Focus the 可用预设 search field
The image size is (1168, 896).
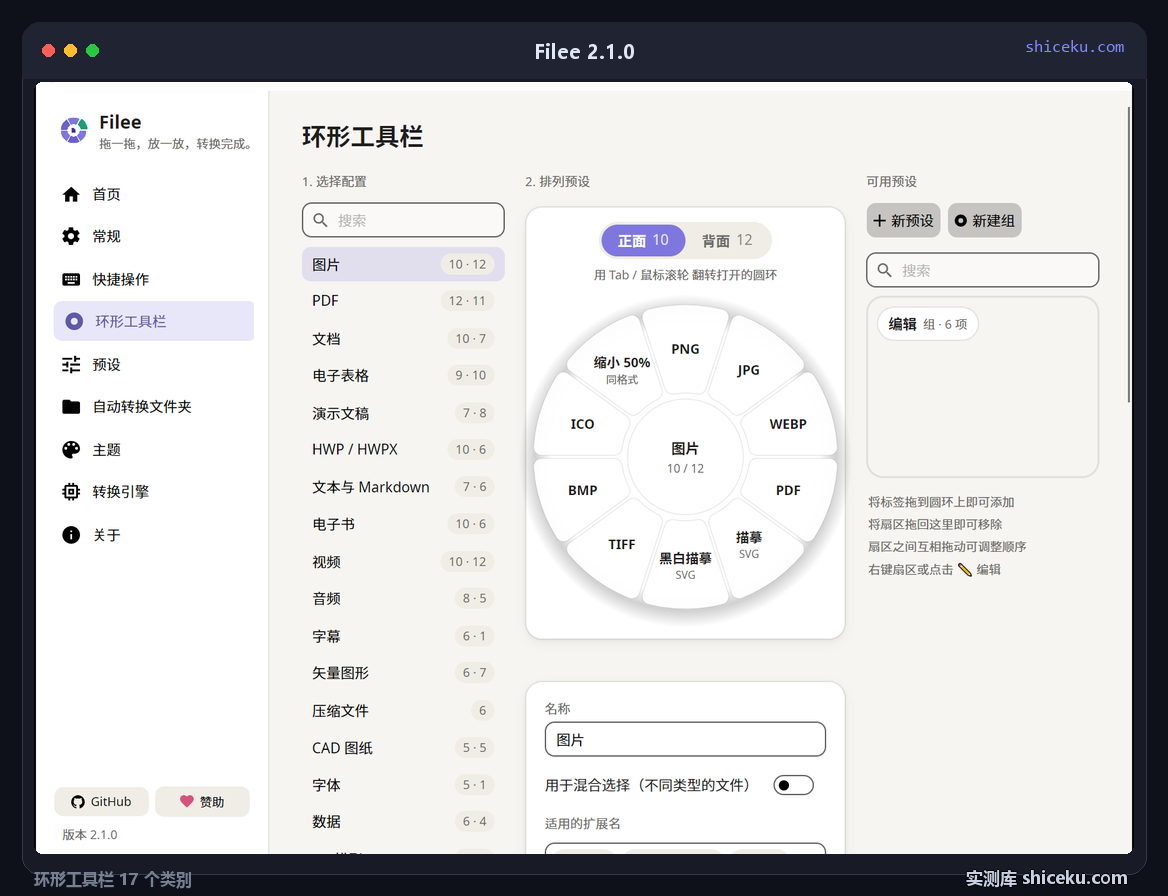[x=983, y=270]
